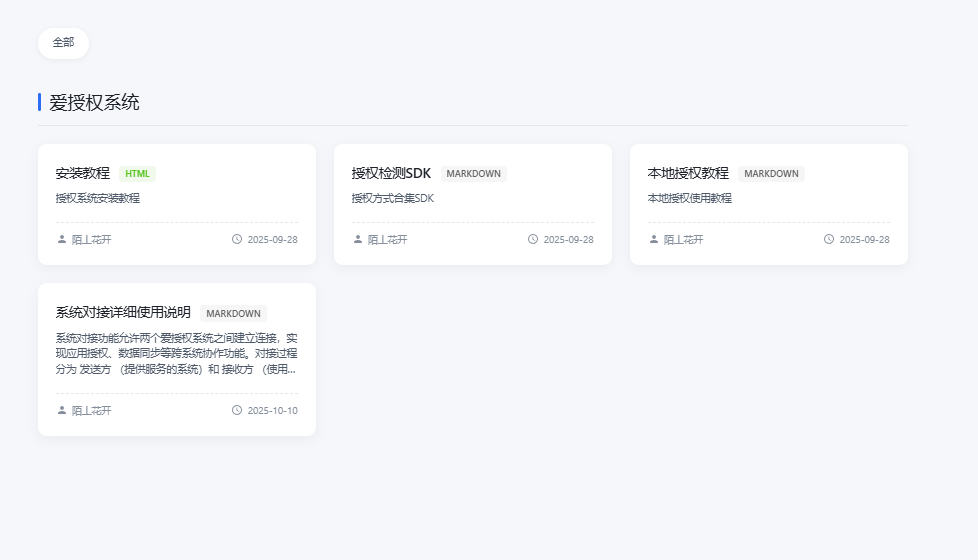Click the MARKDOWN badge on 授权检测SDK
978x560 pixels.
coord(473,174)
